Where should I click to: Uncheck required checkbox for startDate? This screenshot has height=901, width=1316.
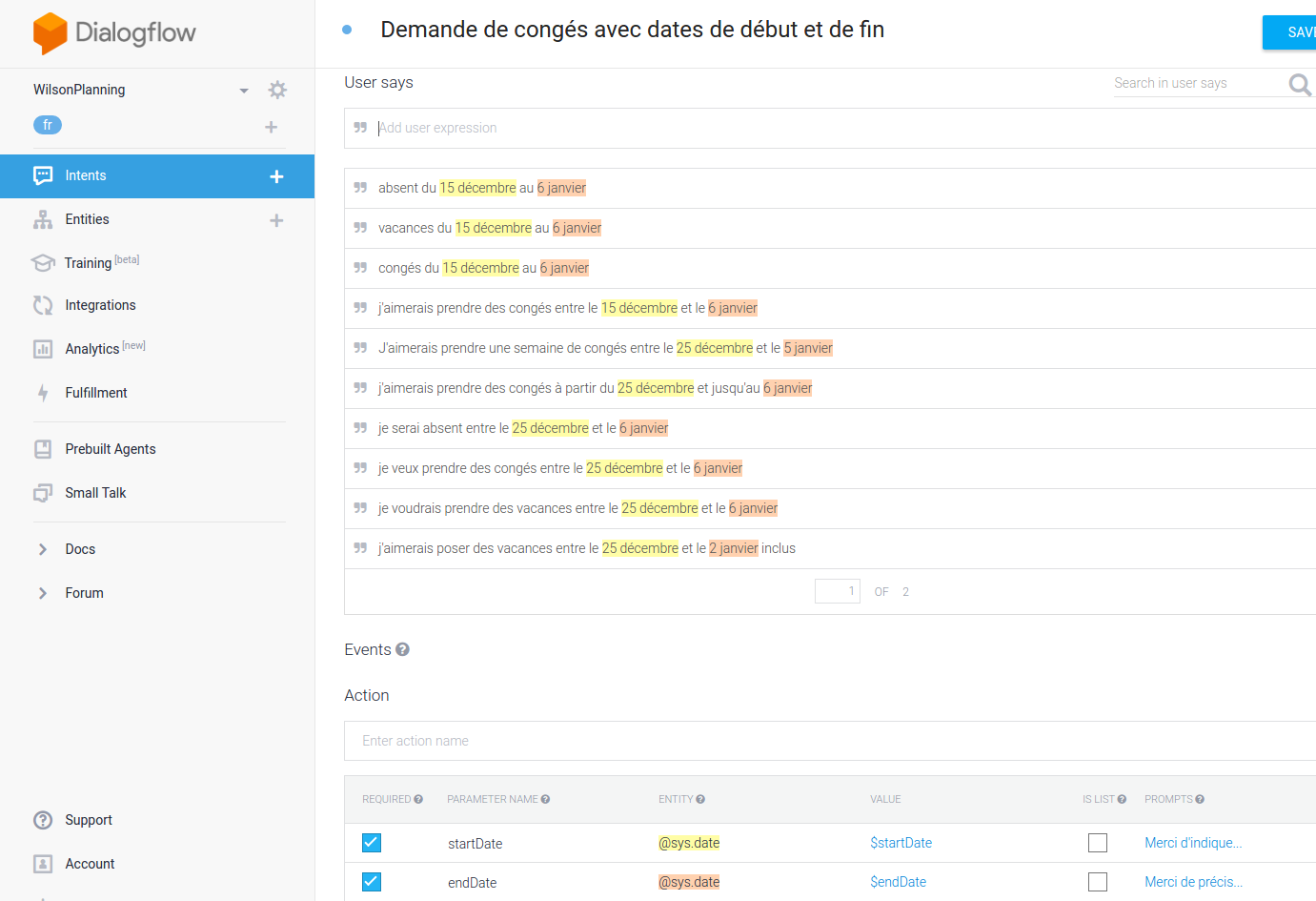click(372, 843)
